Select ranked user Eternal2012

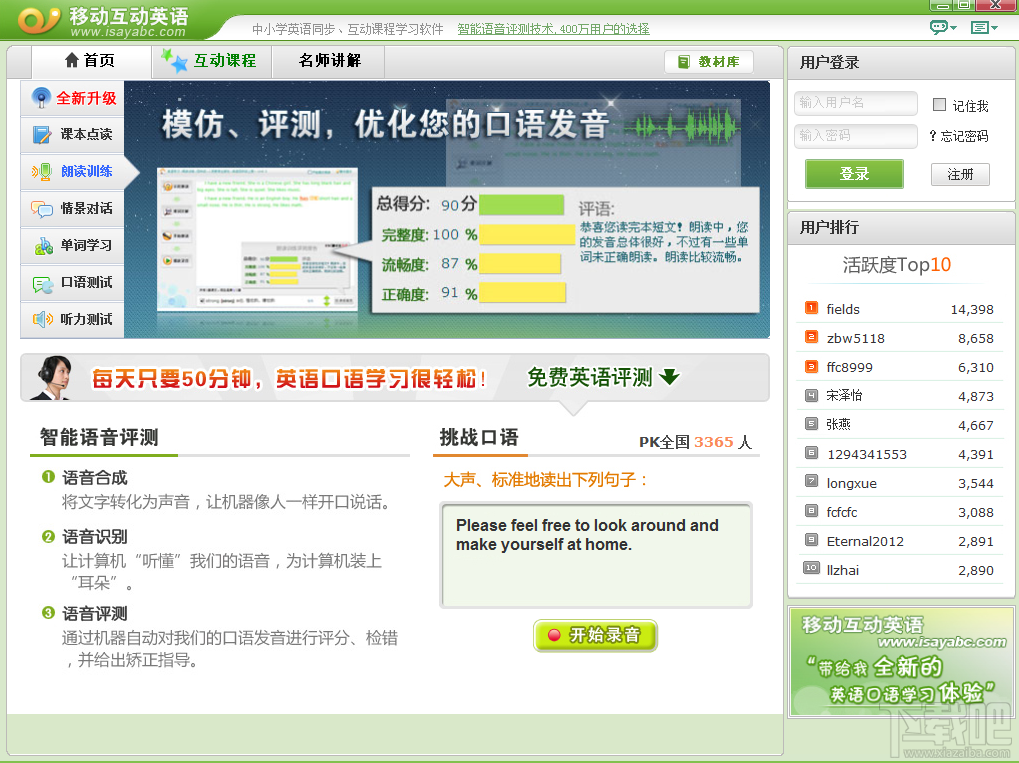pos(899,541)
